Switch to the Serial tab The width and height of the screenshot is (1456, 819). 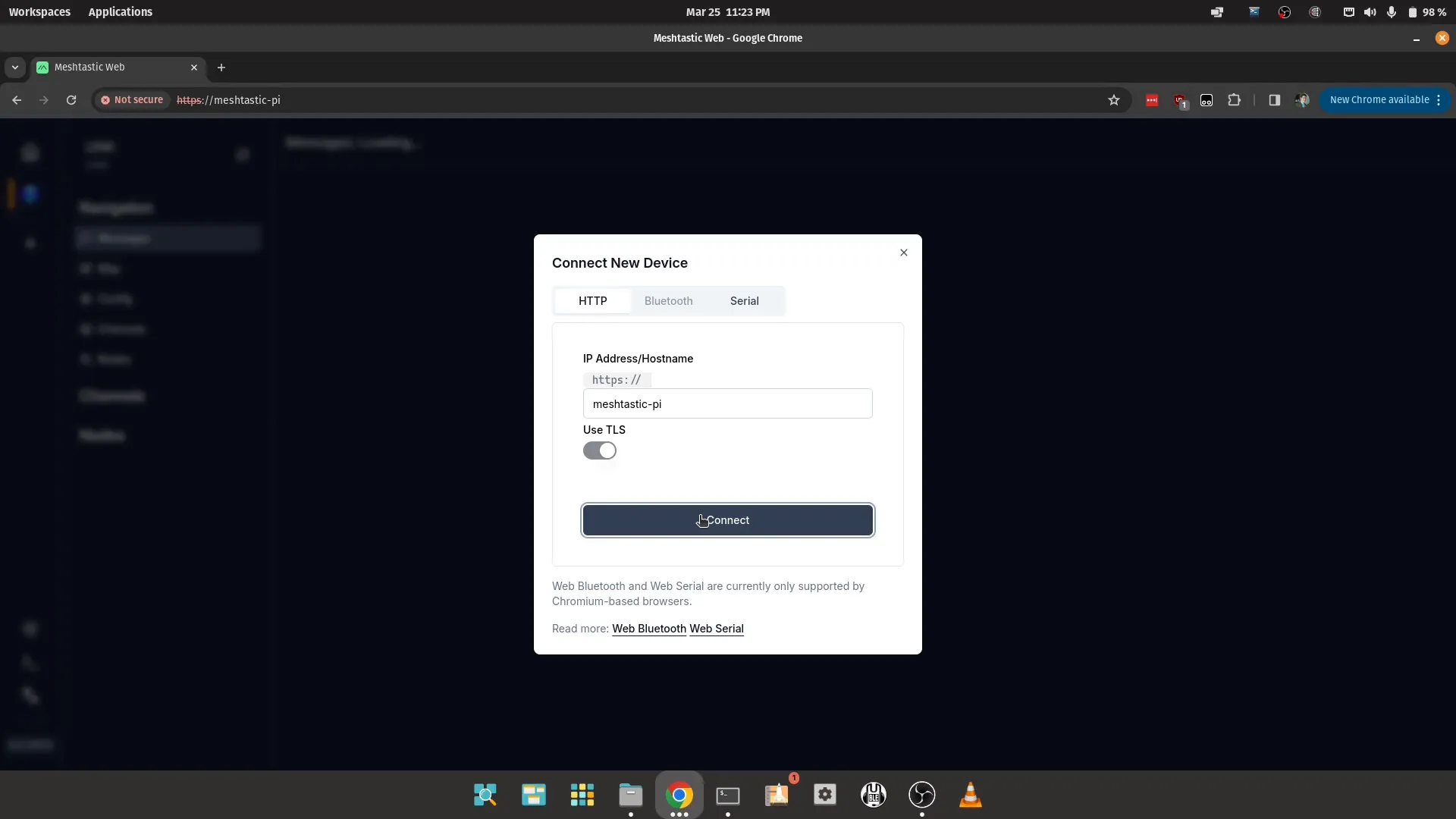(x=744, y=301)
